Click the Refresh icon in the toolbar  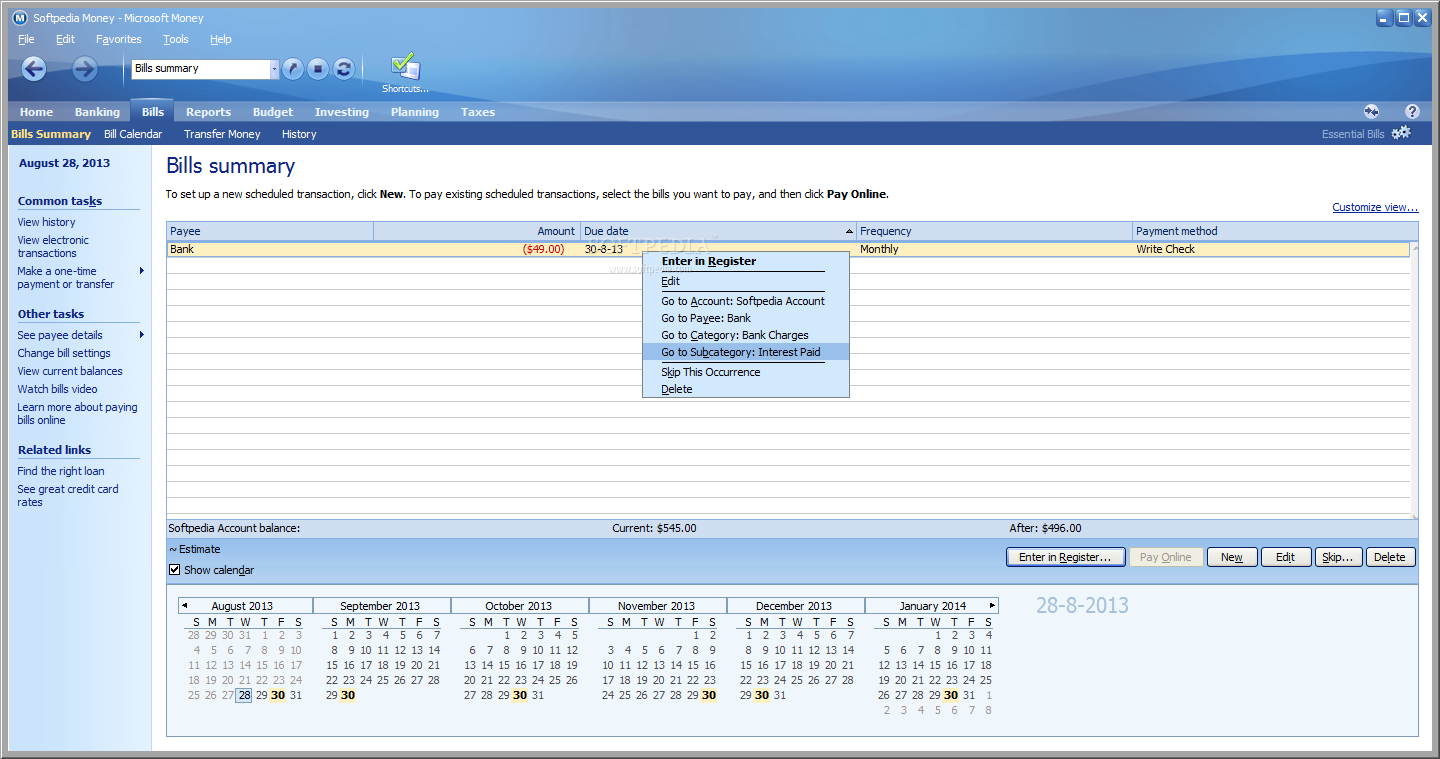tap(343, 68)
